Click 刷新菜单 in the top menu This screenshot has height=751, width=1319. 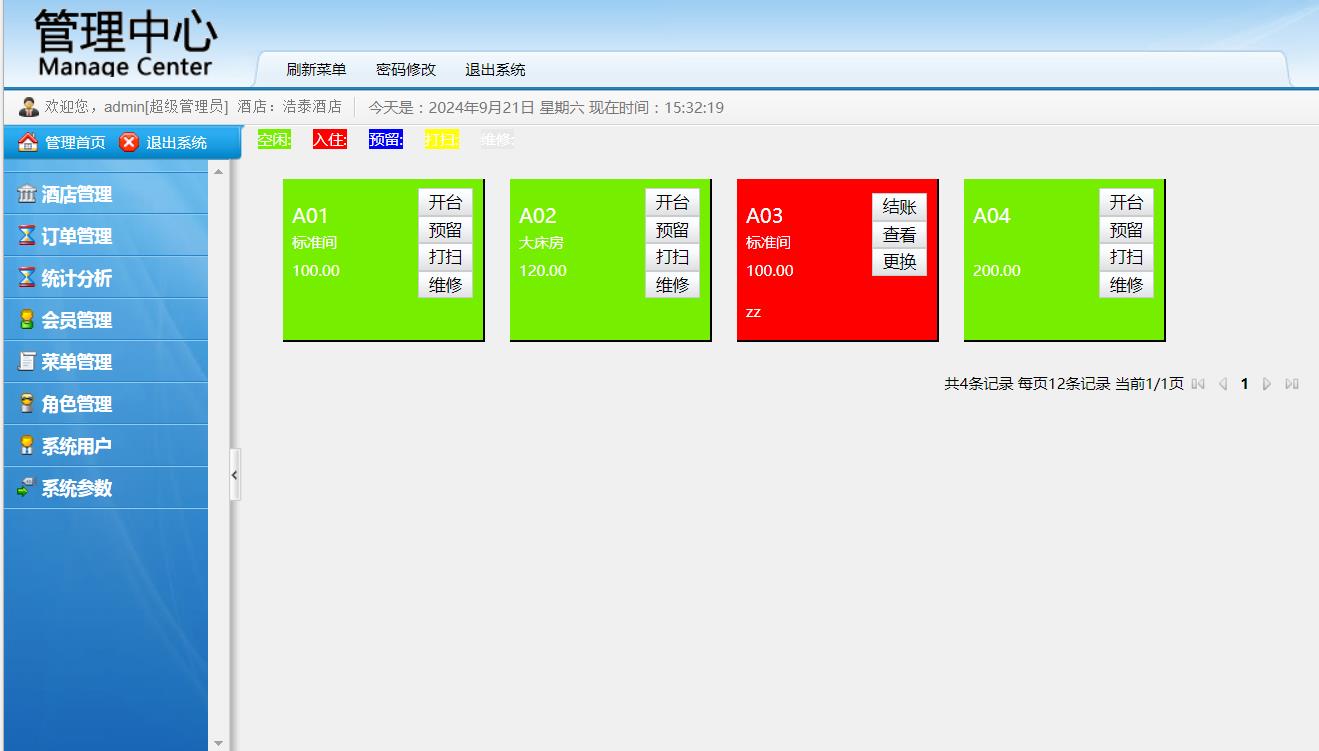point(316,70)
